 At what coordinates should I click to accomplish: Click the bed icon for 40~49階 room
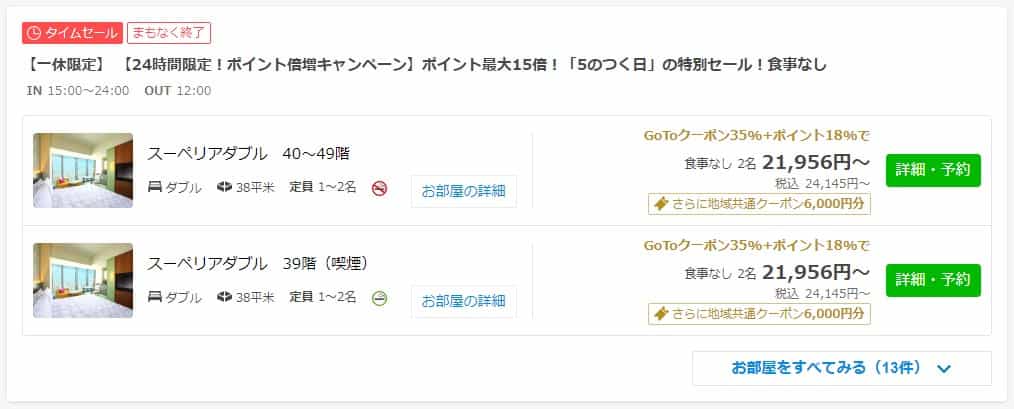[155, 188]
